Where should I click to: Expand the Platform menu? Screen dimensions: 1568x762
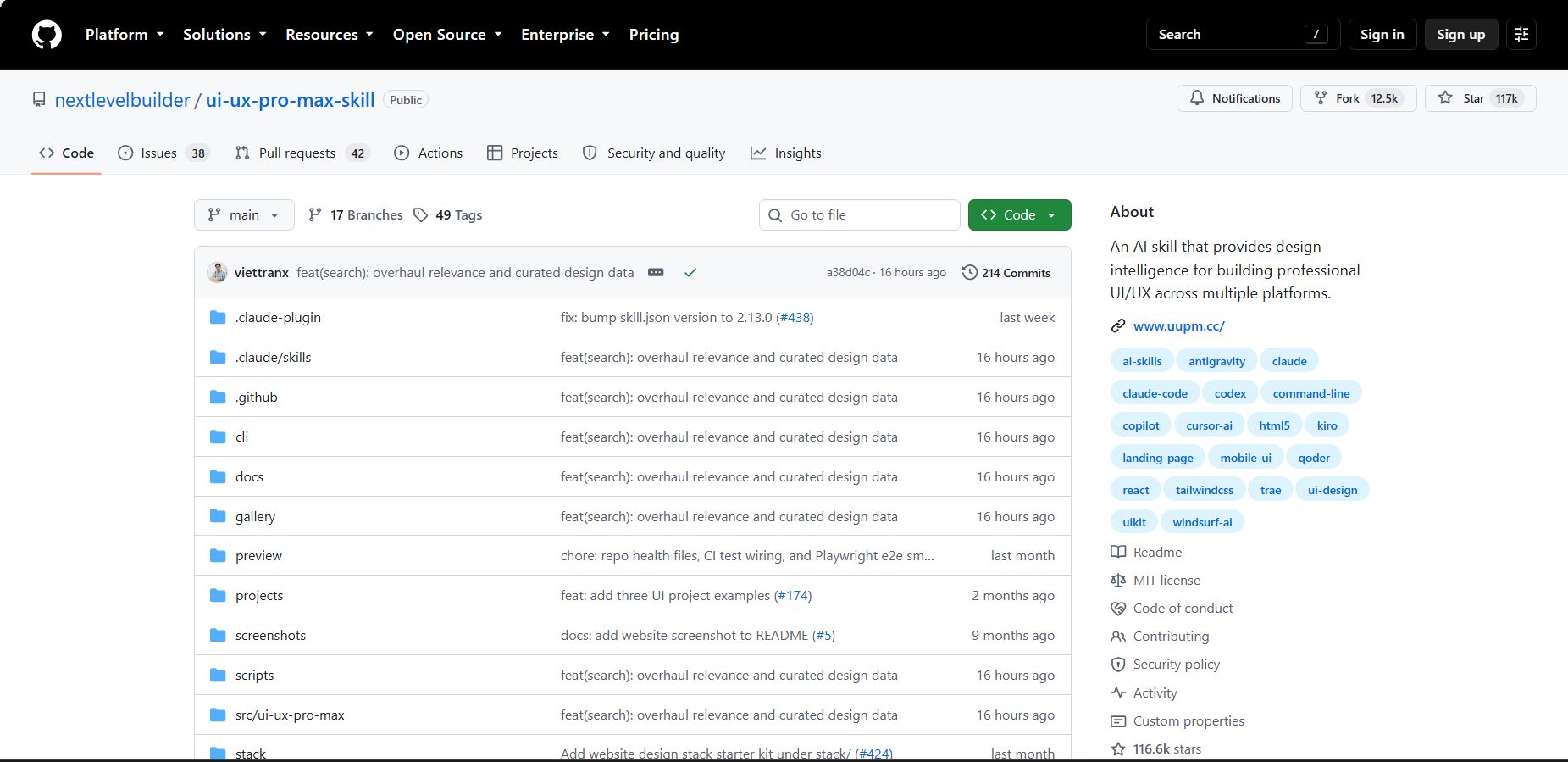[125, 35]
